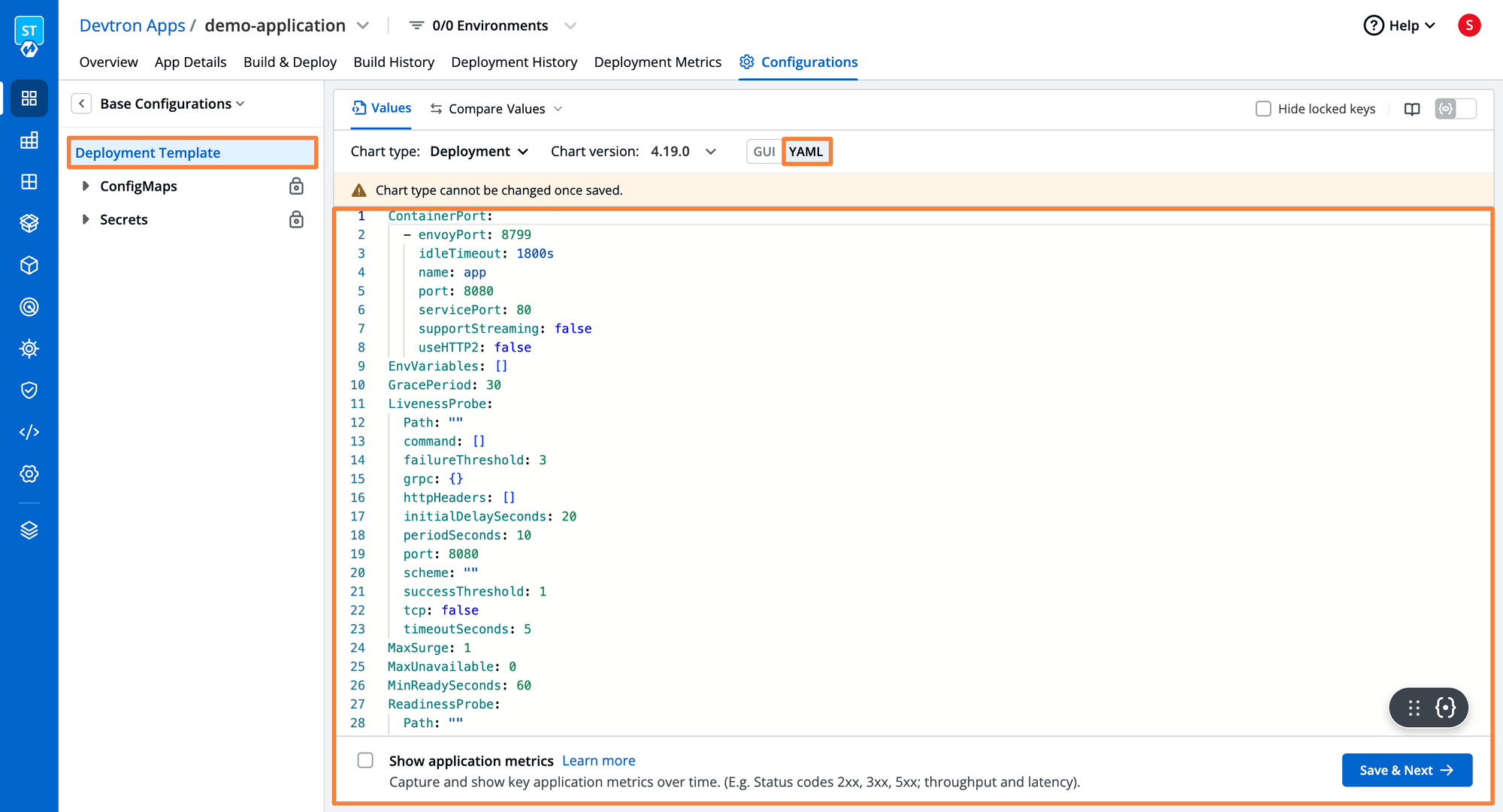Viewport: 1503px width, 812px height.
Task: Expand the Secrets tree node
Action: [86, 219]
